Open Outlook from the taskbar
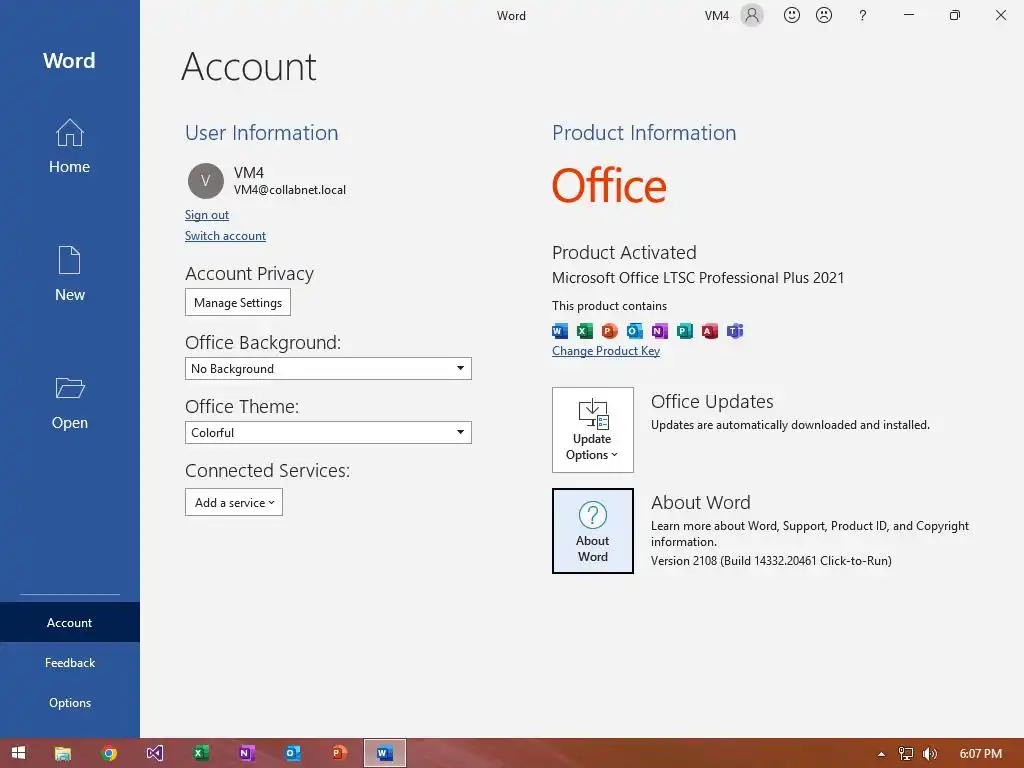The width and height of the screenshot is (1024, 768). coord(293,753)
